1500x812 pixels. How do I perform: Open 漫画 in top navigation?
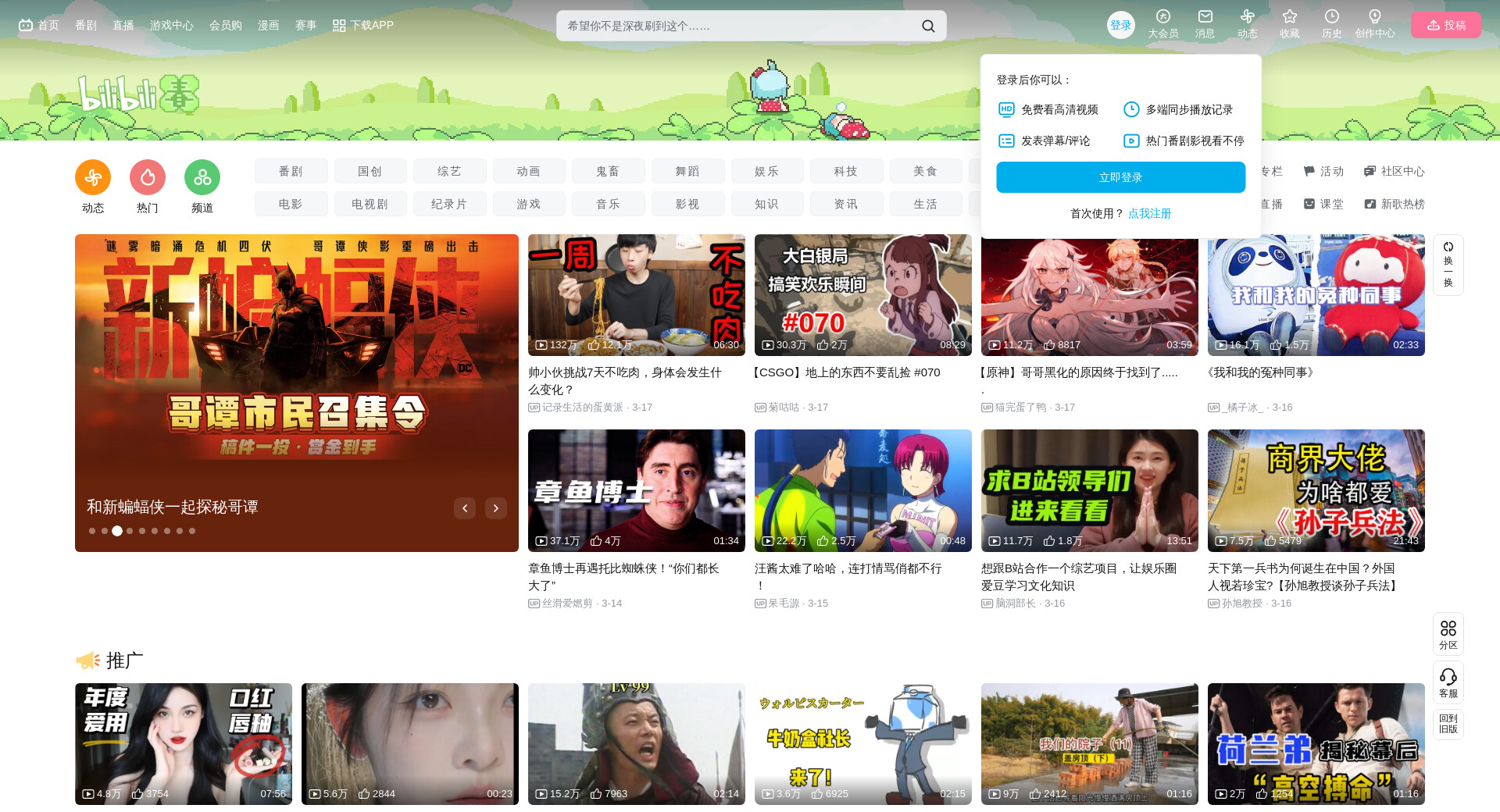(x=269, y=25)
